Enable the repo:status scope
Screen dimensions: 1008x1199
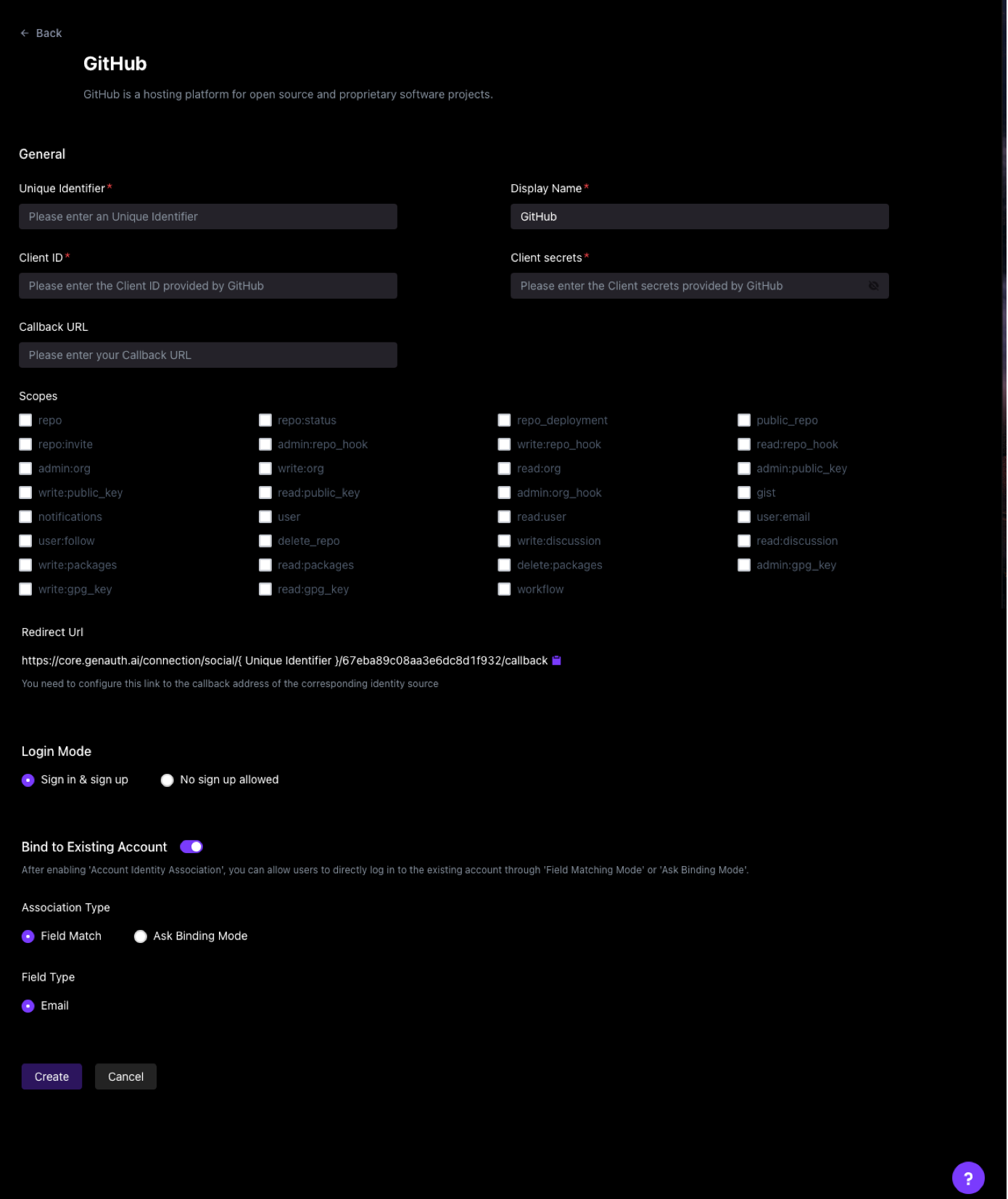click(x=265, y=421)
